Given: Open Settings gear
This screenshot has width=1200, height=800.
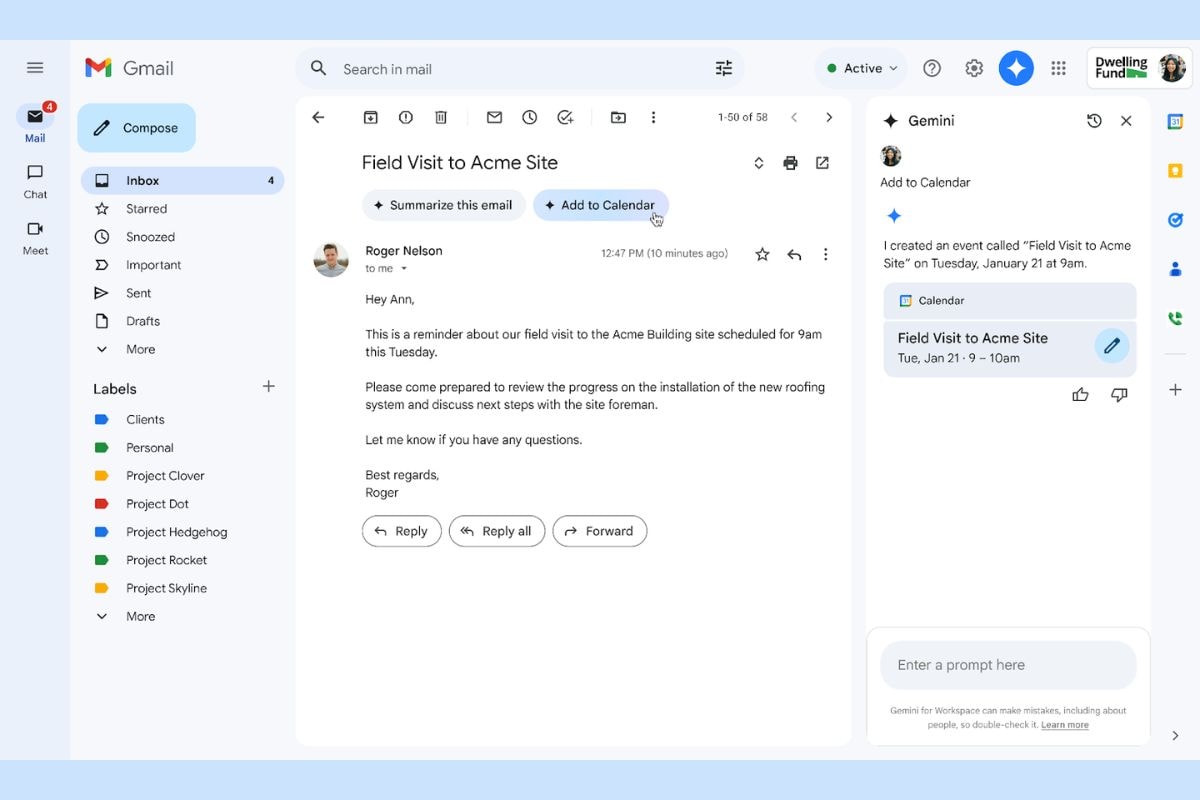Looking at the screenshot, I should click(x=974, y=68).
